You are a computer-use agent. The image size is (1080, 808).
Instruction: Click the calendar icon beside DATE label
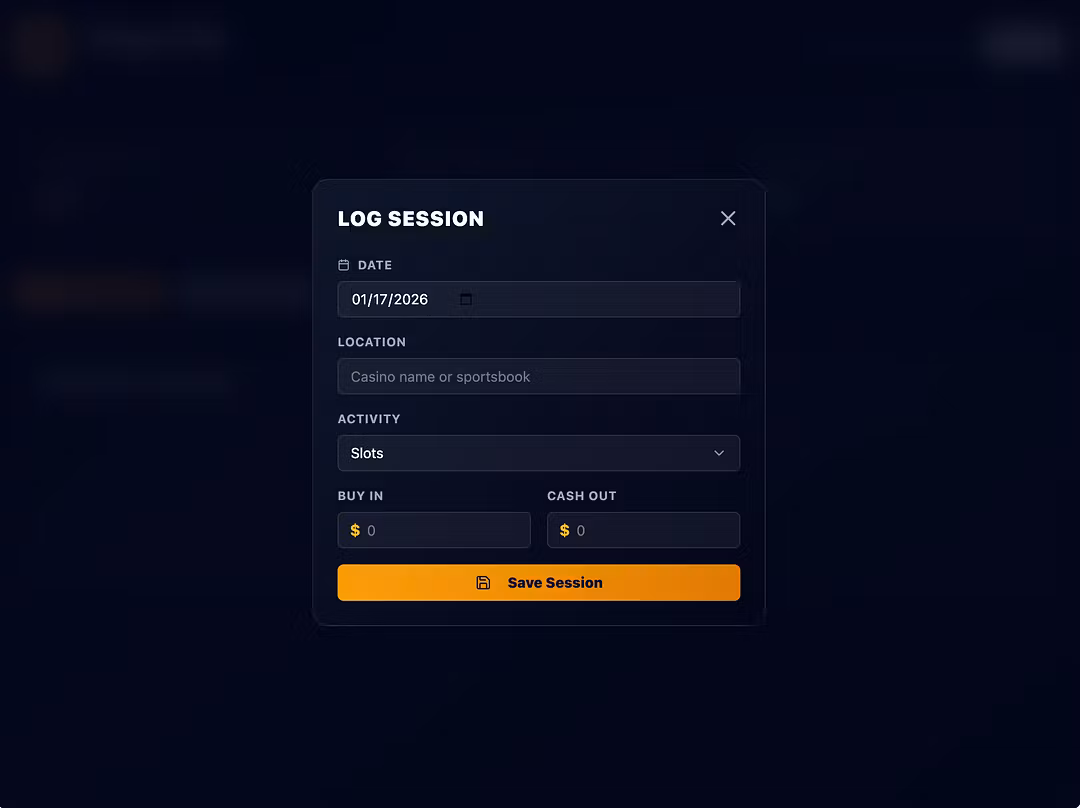click(344, 265)
